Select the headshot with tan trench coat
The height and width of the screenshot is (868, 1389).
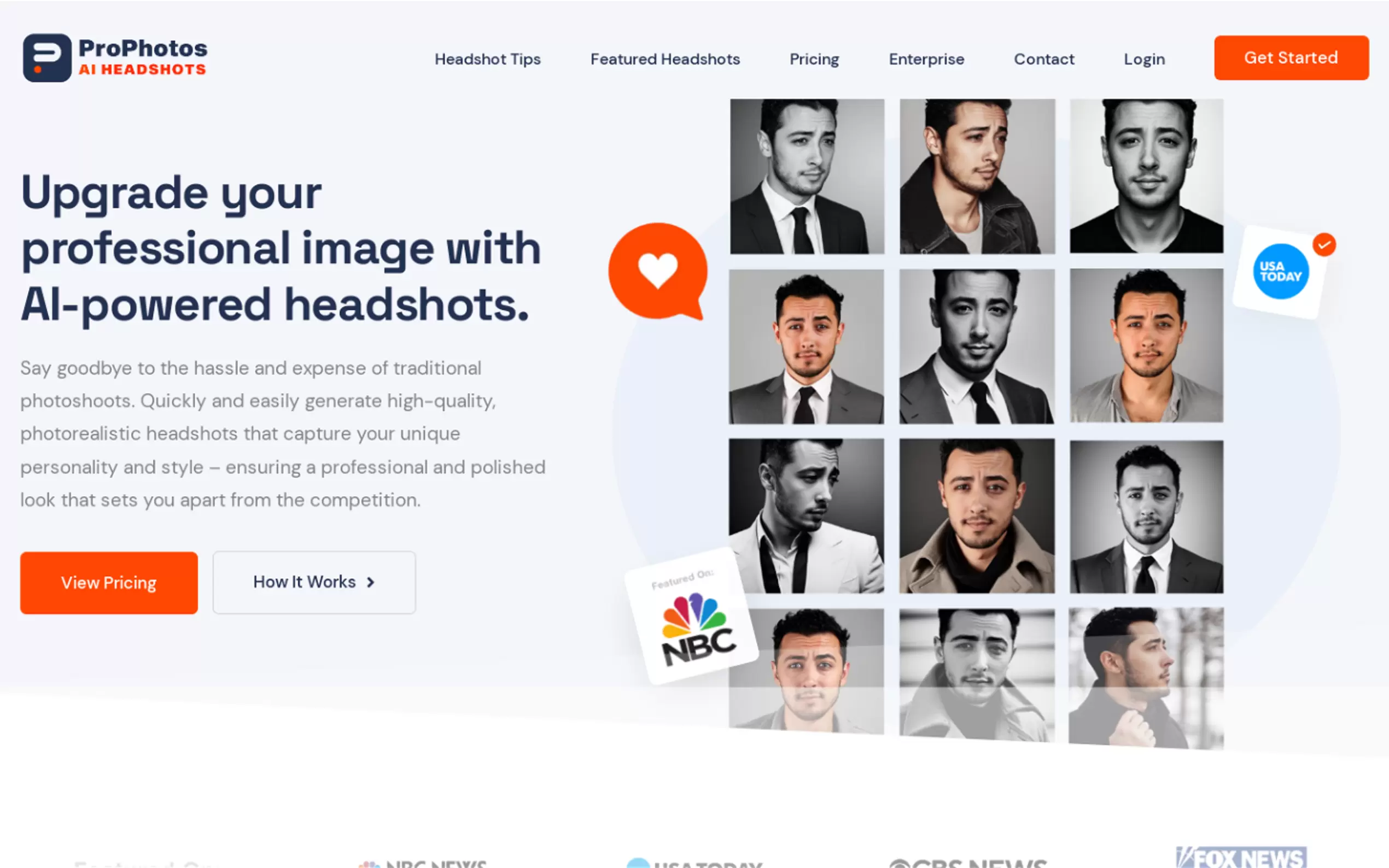tap(977, 515)
